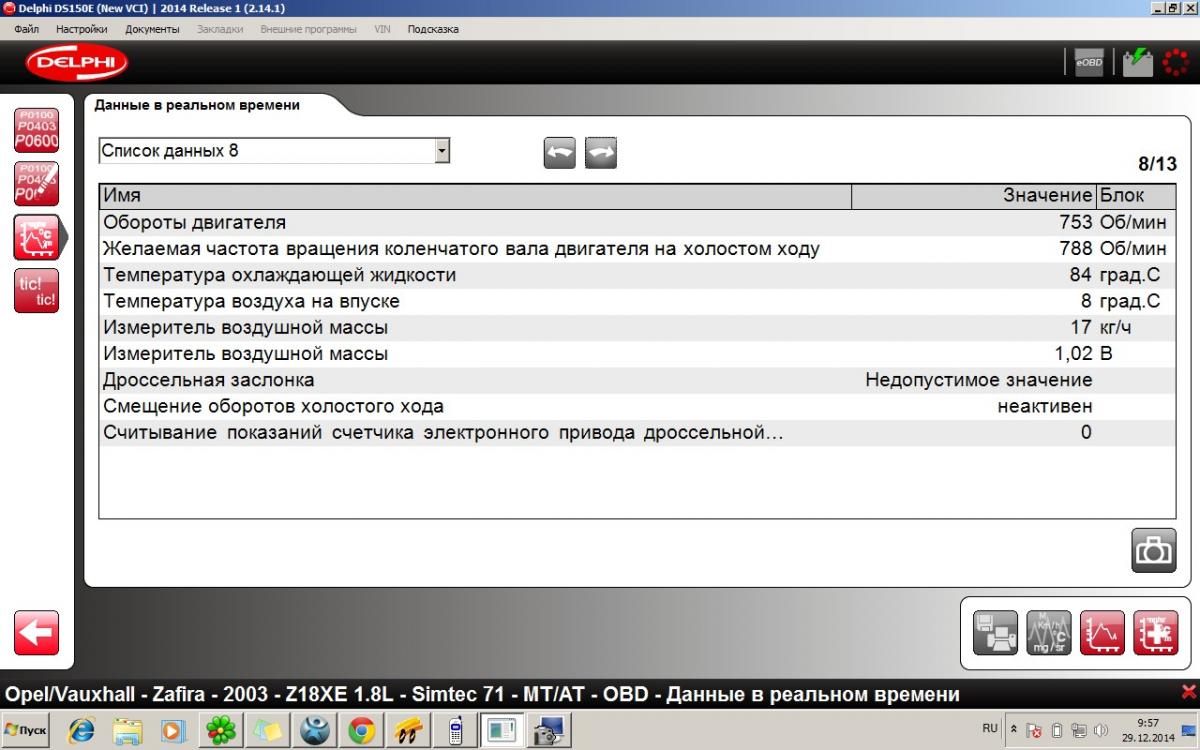The width and height of the screenshot is (1200, 750).
Task: Open the Внешние программы menu
Action: 308,29
